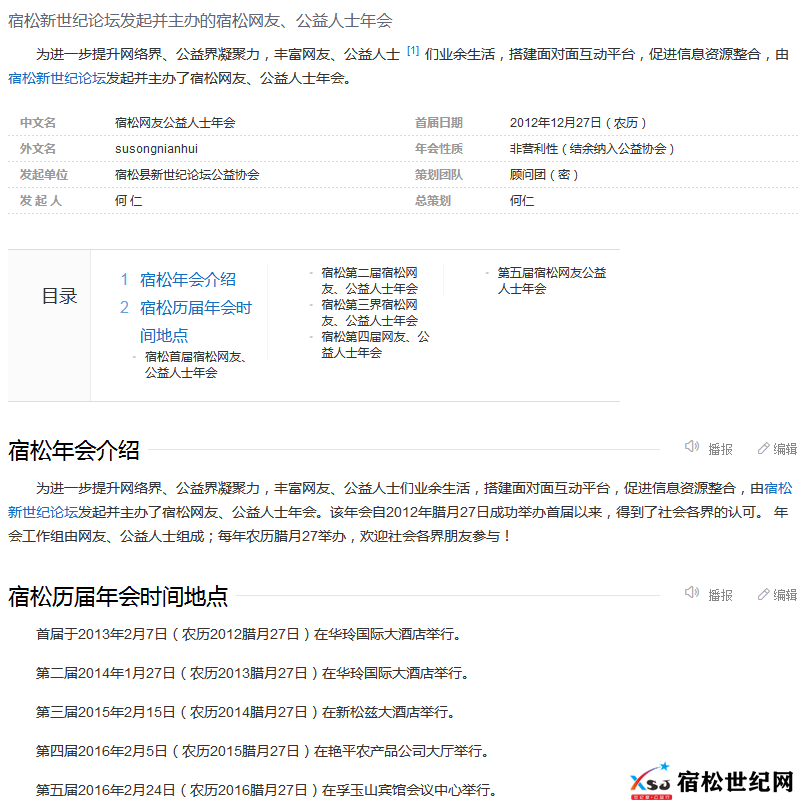Click 编辑 label in 宿松年会介绍 section
The width and height of the screenshot is (802, 805).
785,449
